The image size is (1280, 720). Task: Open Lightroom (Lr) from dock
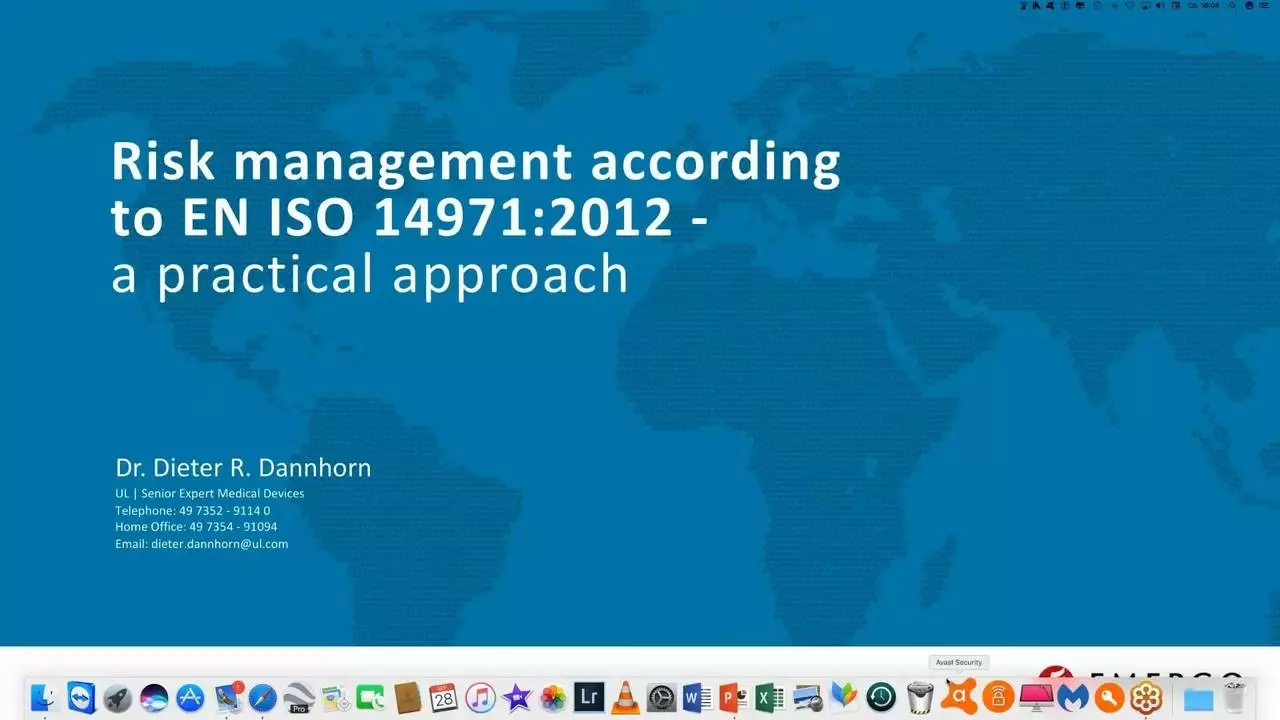coord(589,697)
